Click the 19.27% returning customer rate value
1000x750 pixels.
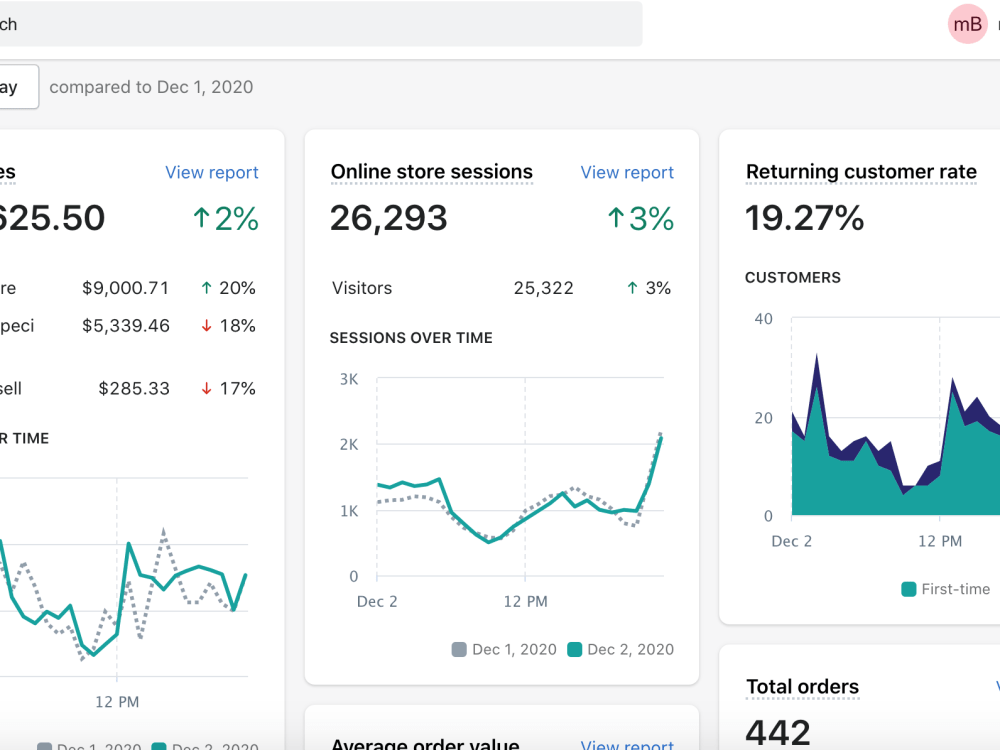tap(805, 218)
